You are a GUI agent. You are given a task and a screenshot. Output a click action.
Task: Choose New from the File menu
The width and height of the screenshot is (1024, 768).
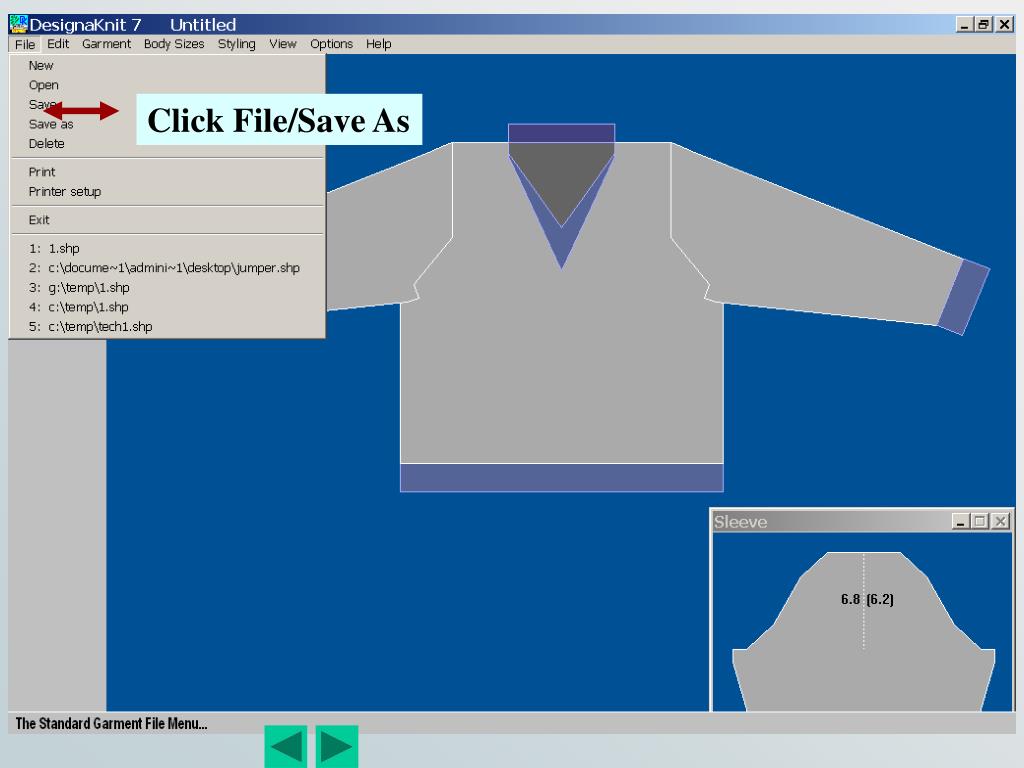[167, 65]
